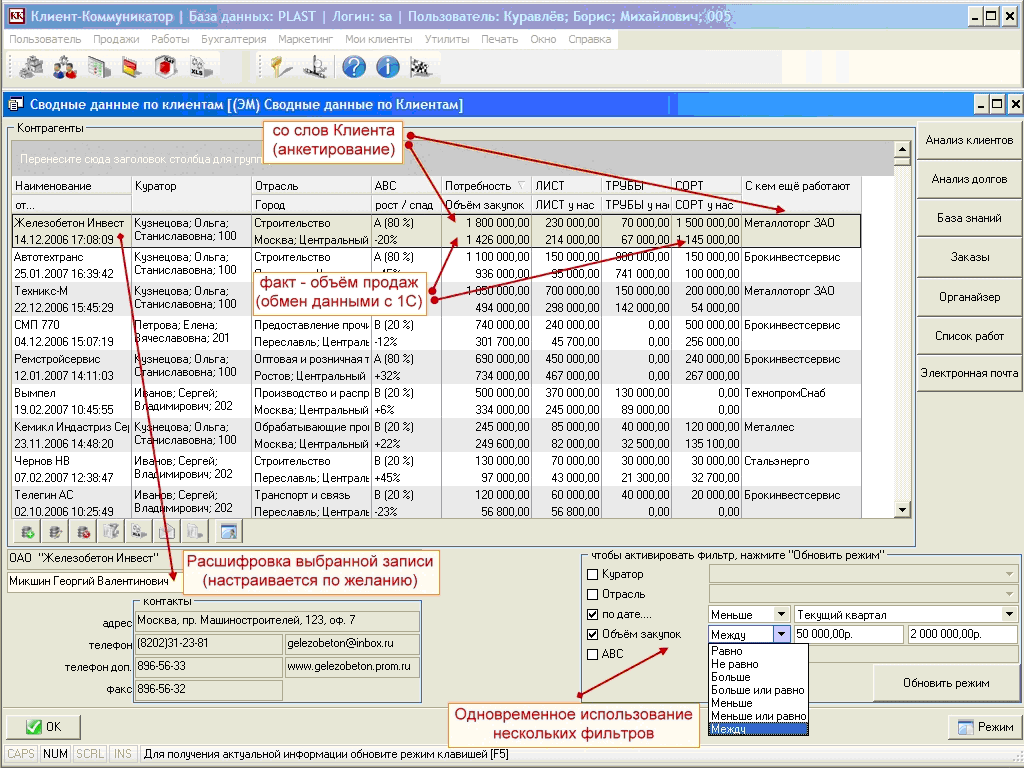The image size is (1024, 768).
Task: Toggle the ABC filter checkbox
Action: [593, 654]
